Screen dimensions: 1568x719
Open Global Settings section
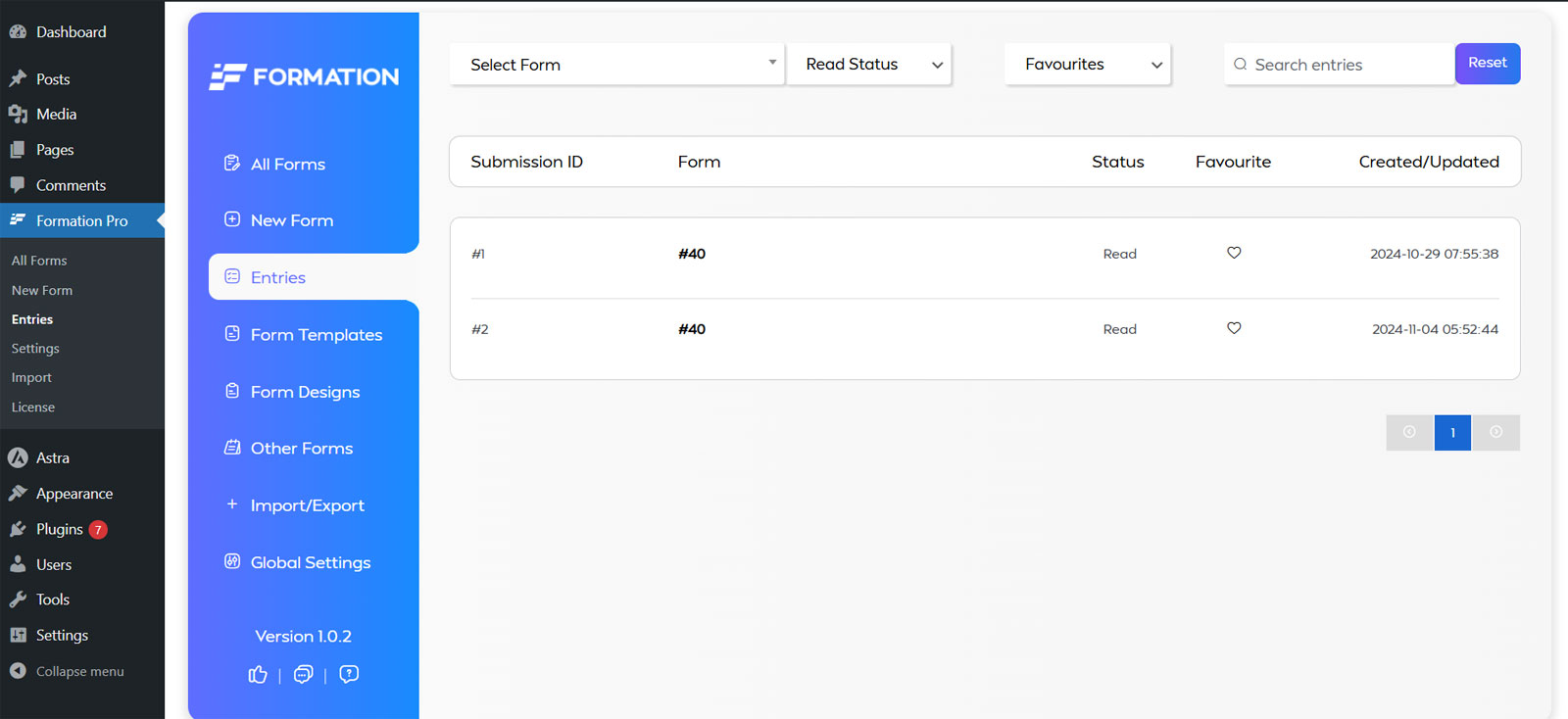click(311, 562)
